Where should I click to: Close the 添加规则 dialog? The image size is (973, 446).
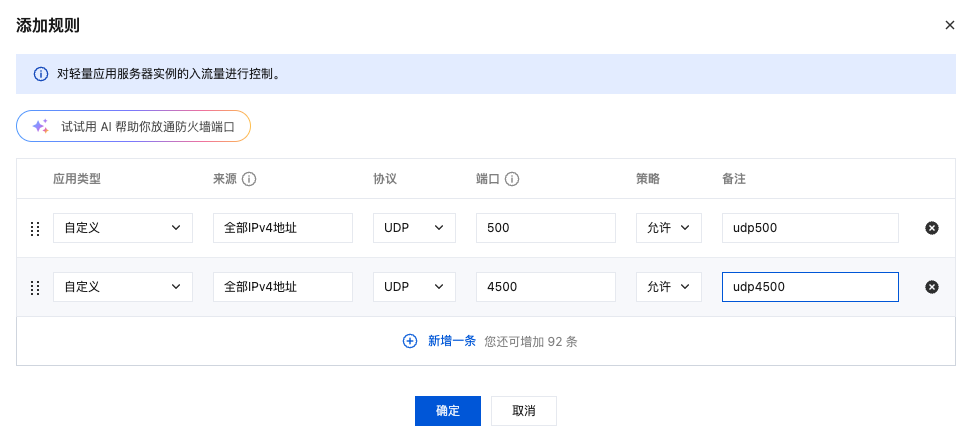[949, 25]
